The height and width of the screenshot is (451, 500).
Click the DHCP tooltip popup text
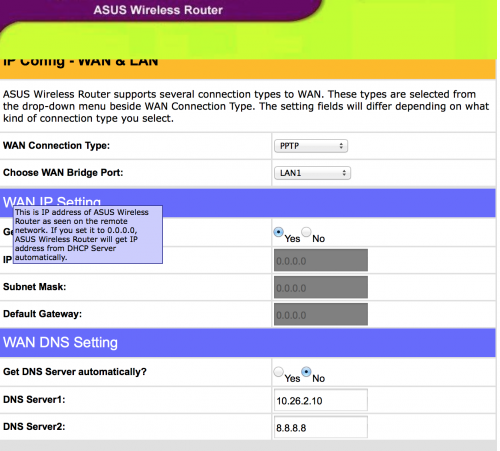coord(88,235)
